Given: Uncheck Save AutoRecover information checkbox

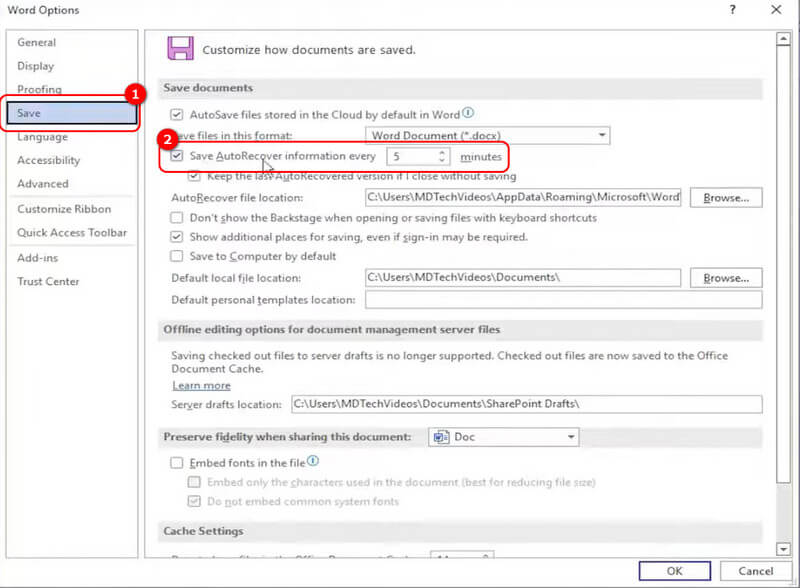Looking at the screenshot, I should [177, 156].
